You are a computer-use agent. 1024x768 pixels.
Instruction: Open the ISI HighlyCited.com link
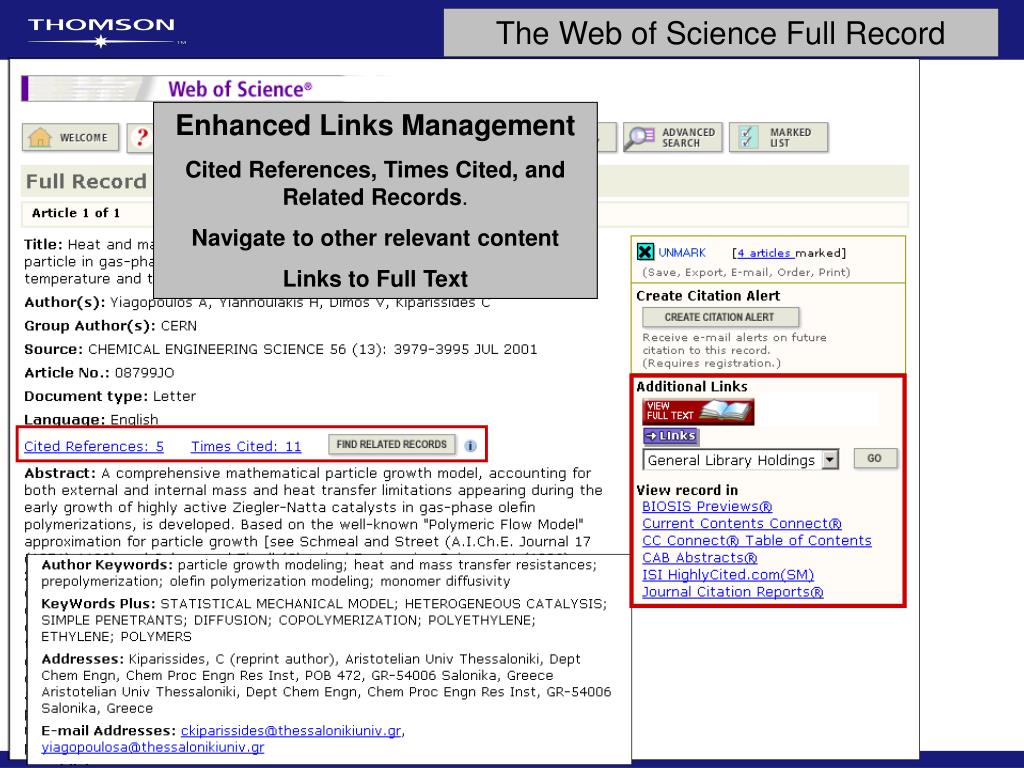pos(728,574)
